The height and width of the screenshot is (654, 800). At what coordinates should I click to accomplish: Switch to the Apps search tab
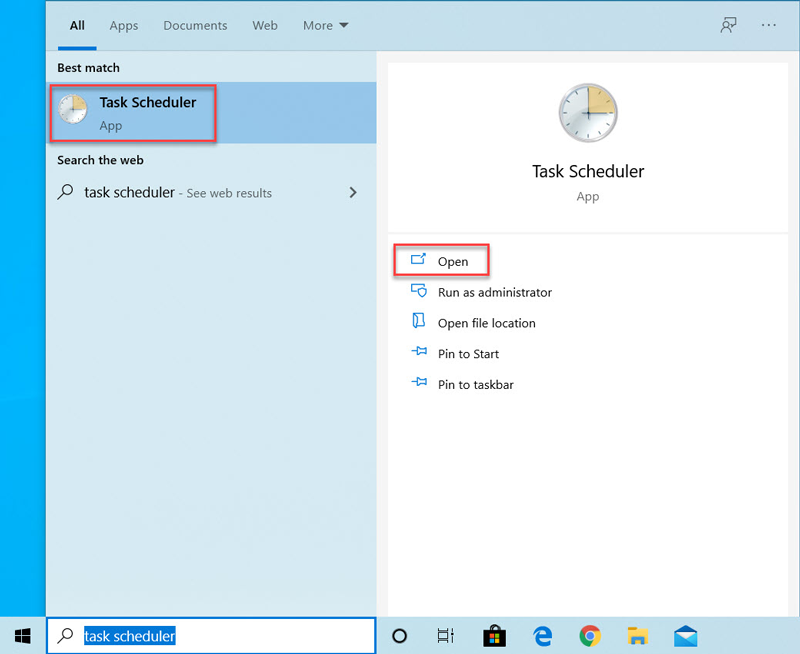(x=123, y=26)
